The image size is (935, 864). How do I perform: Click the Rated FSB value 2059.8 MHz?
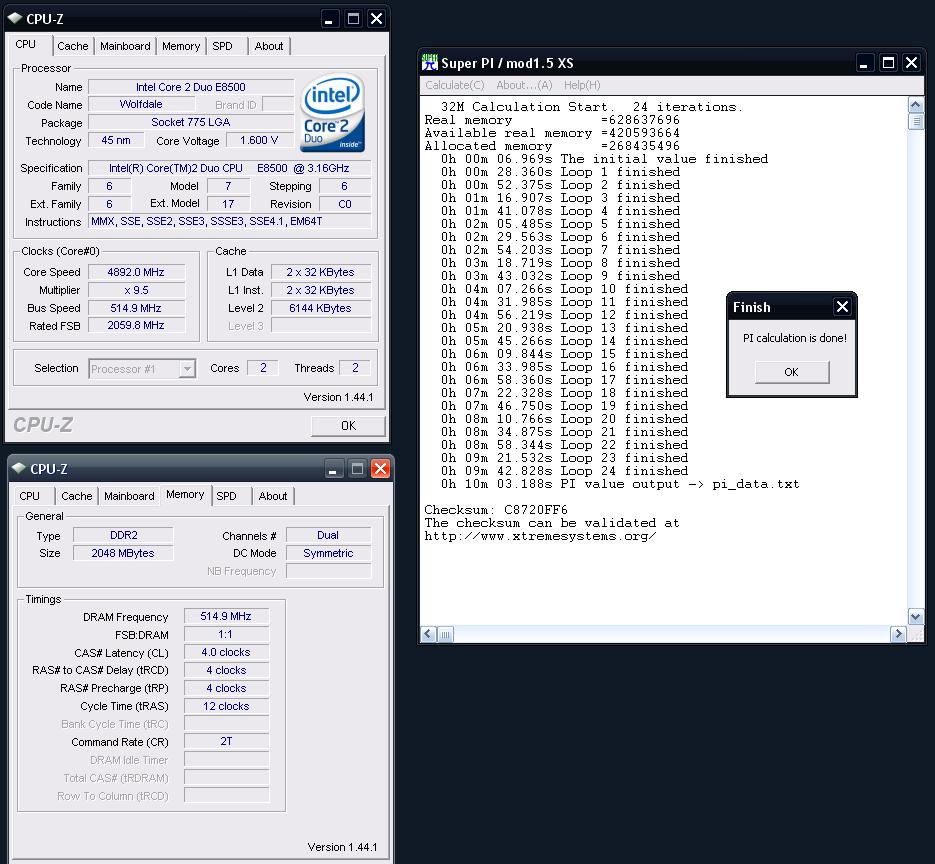136,326
